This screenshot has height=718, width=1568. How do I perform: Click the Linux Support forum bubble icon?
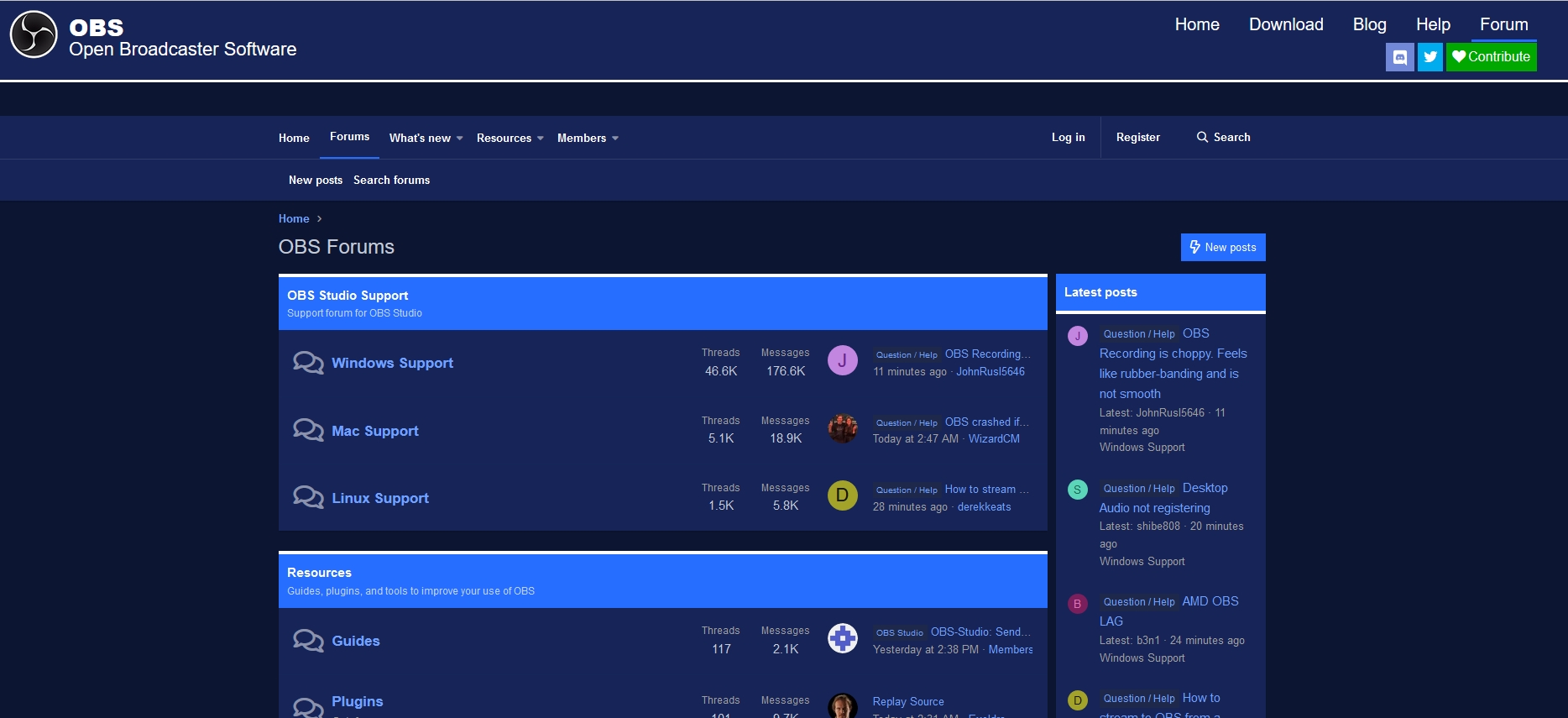click(x=308, y=497)
